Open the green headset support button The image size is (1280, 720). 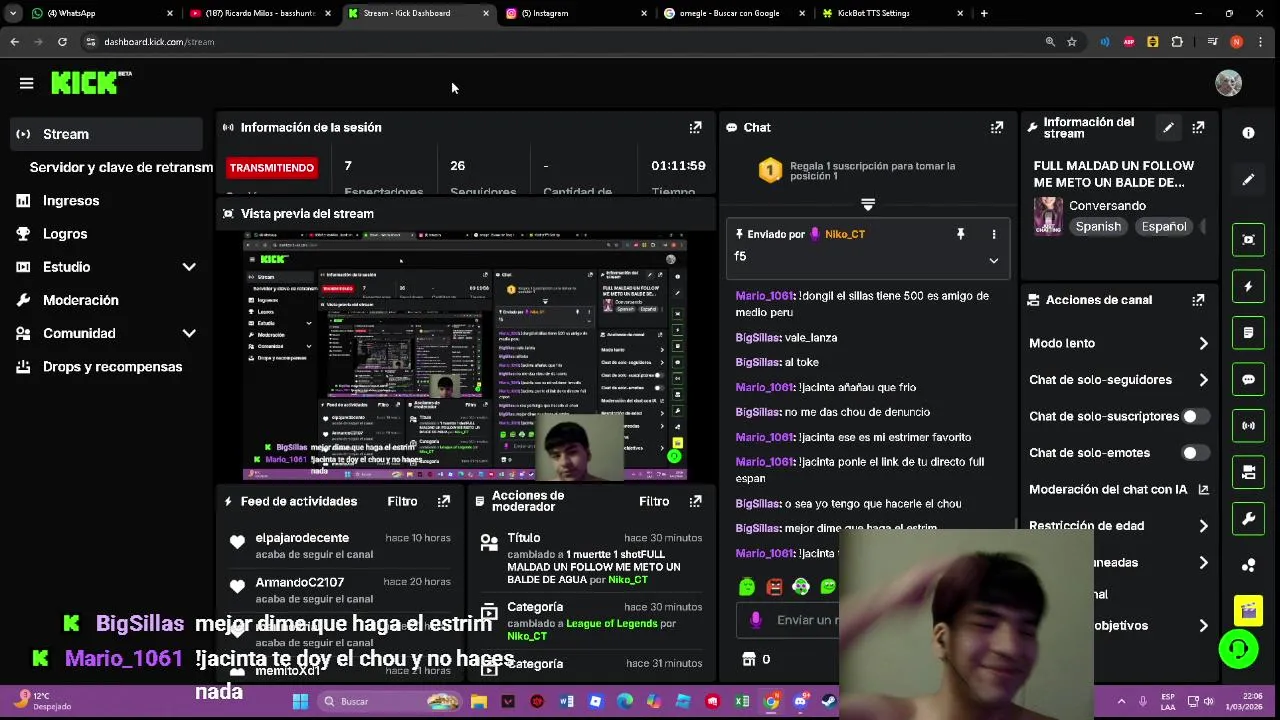tap(1238, 649)
